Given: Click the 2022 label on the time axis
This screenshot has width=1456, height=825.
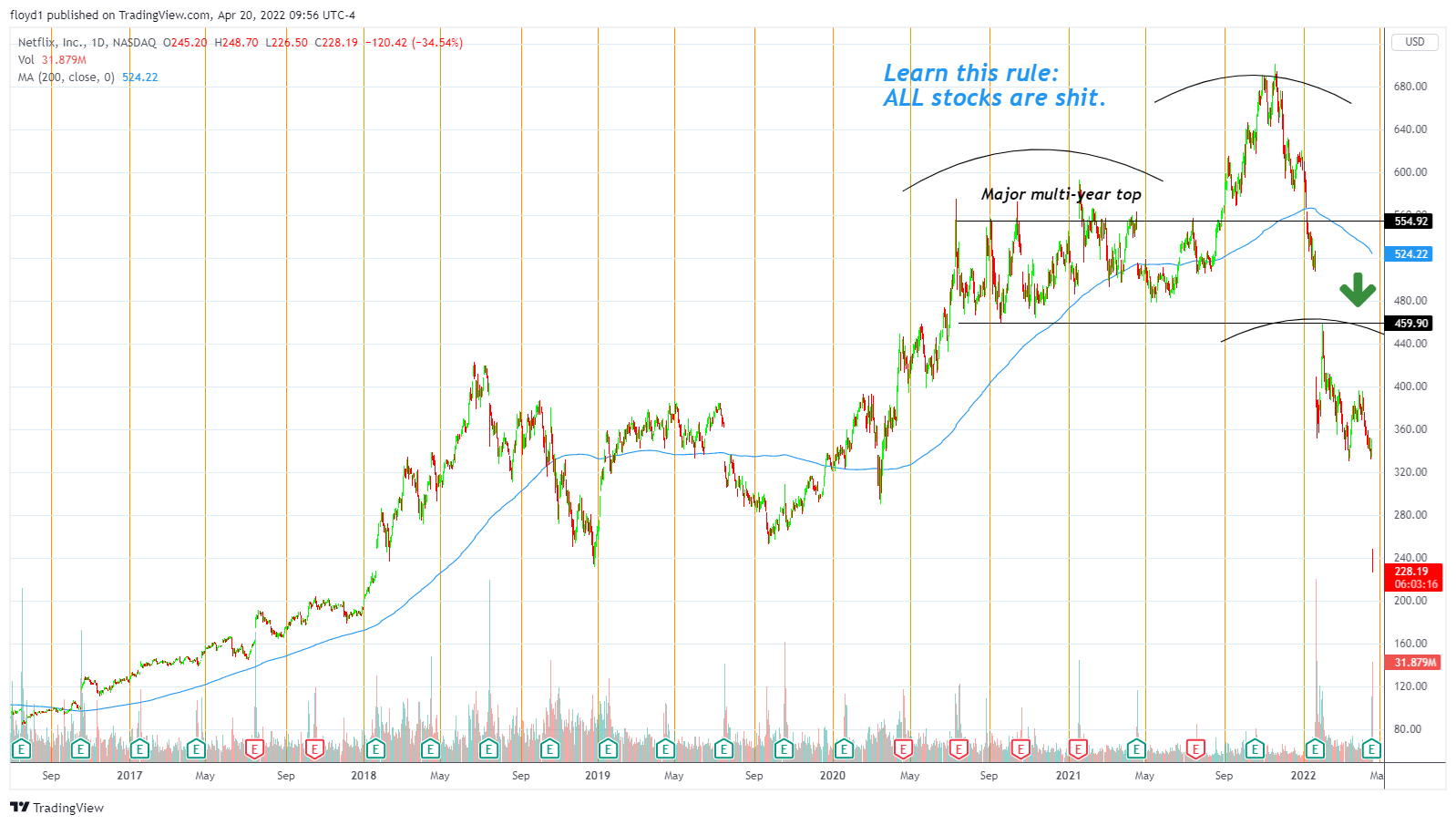Looking at the screenshot, I should 1304,776.
